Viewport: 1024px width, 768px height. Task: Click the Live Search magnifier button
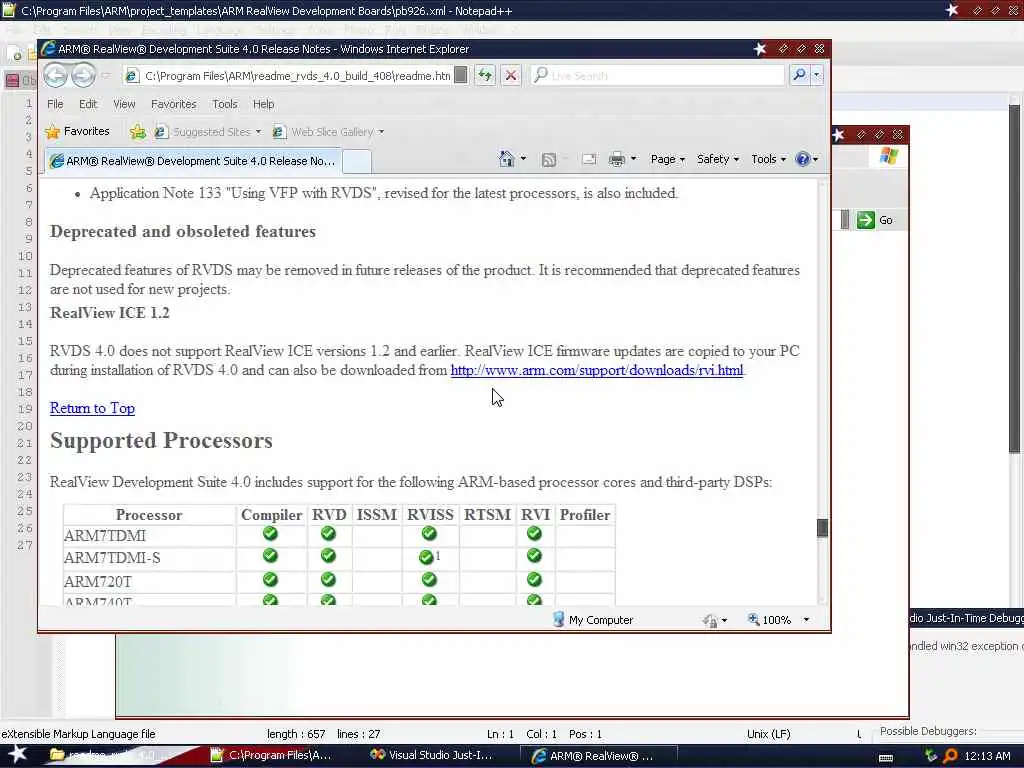coord(799,75)
